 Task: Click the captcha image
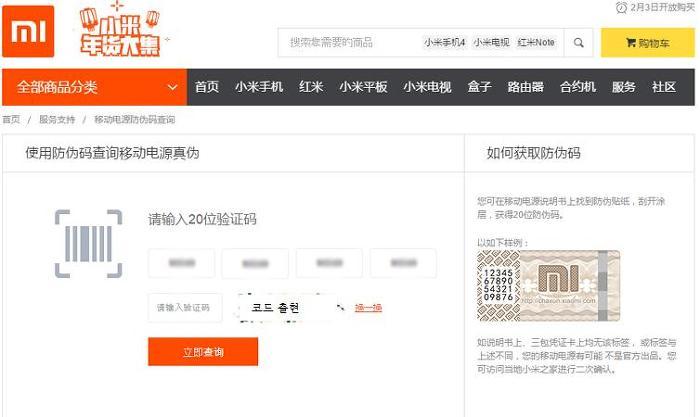click(290, 308)
